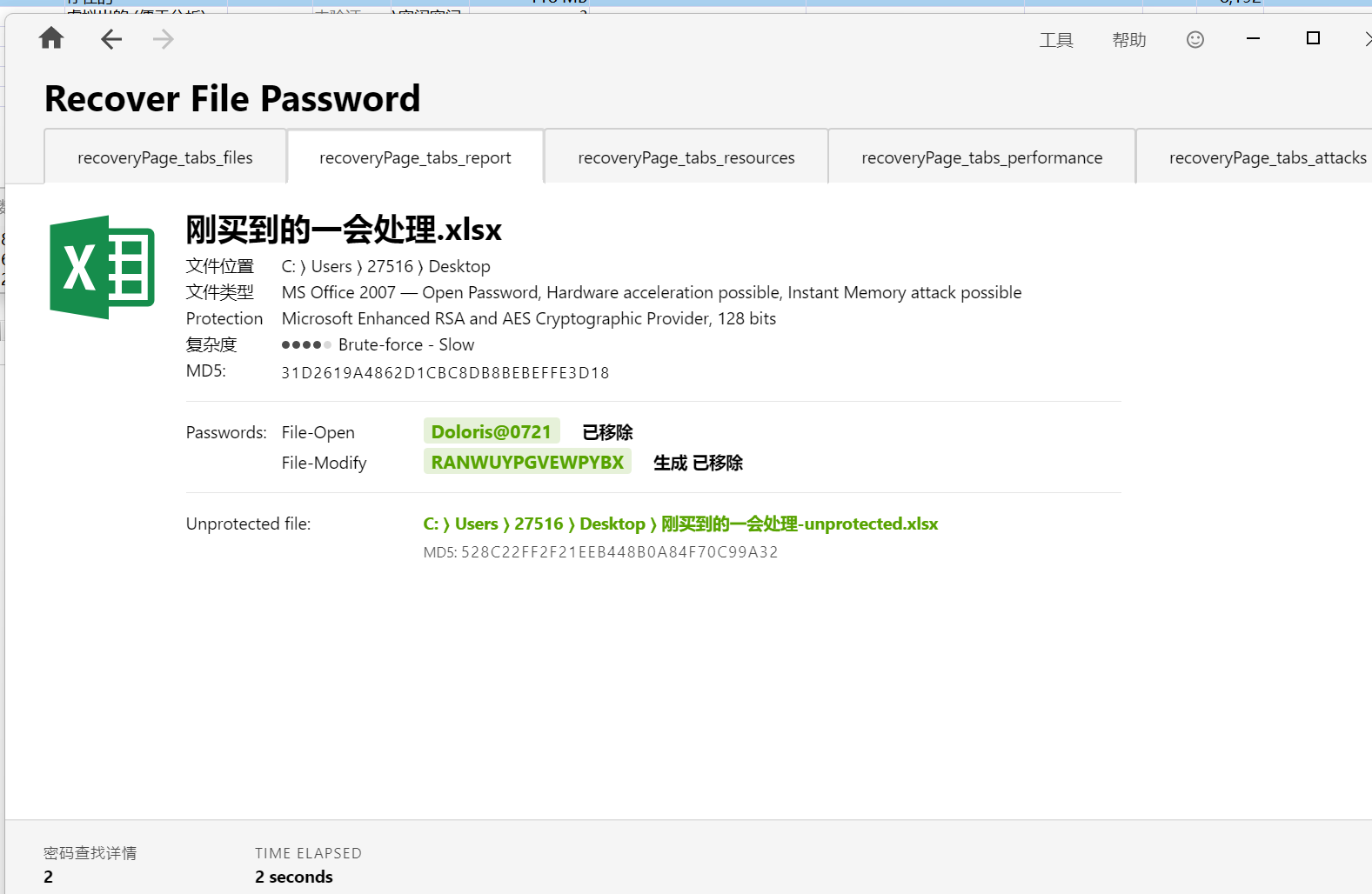Viewport: 1372px width, 894px height.
Task: Click the file name 刚买到的一会处理.xlsx heading
Action: (344, 230)
